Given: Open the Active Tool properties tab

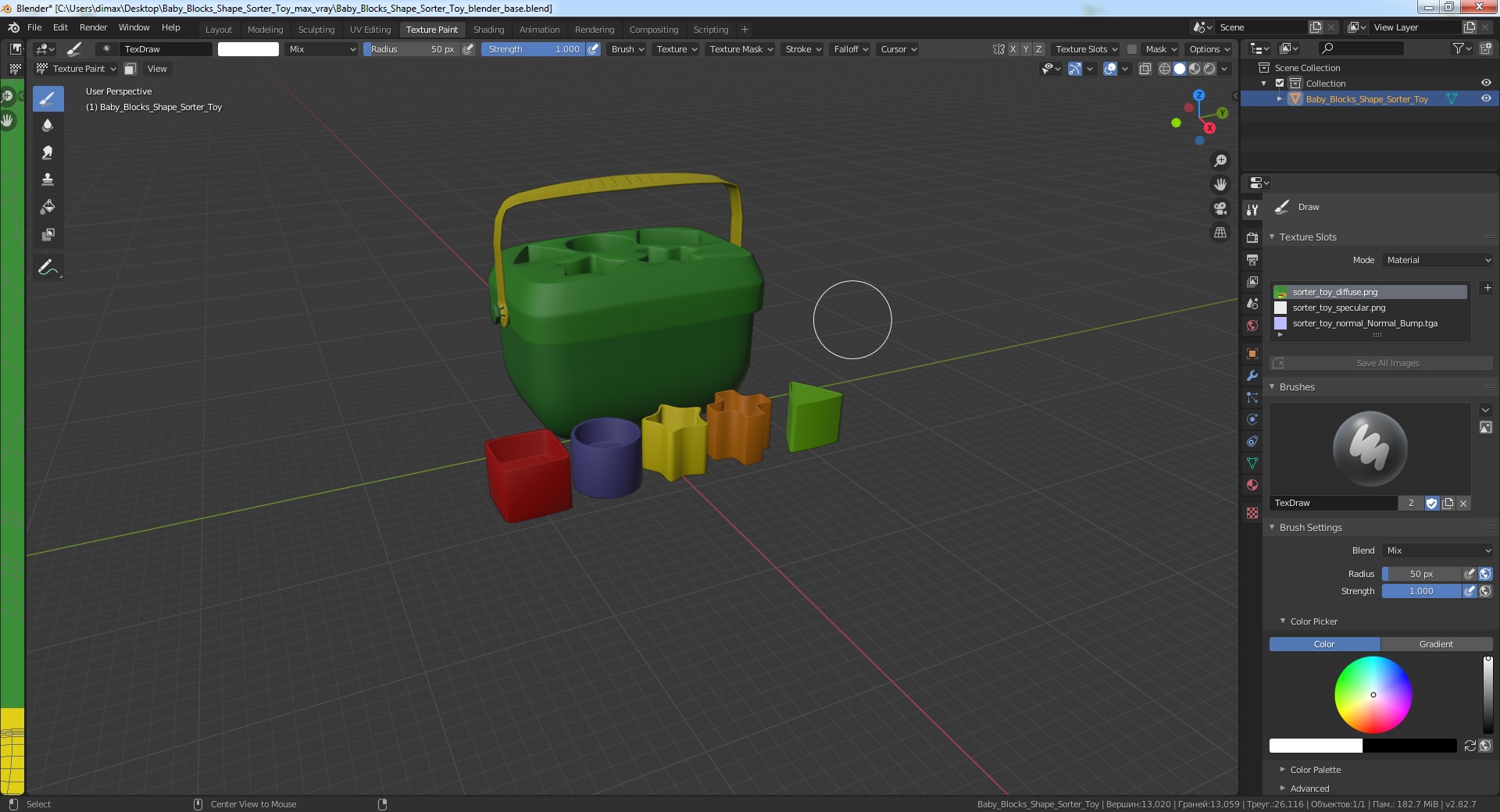Looking at the screenshot, I should [x=1252, y=209].
